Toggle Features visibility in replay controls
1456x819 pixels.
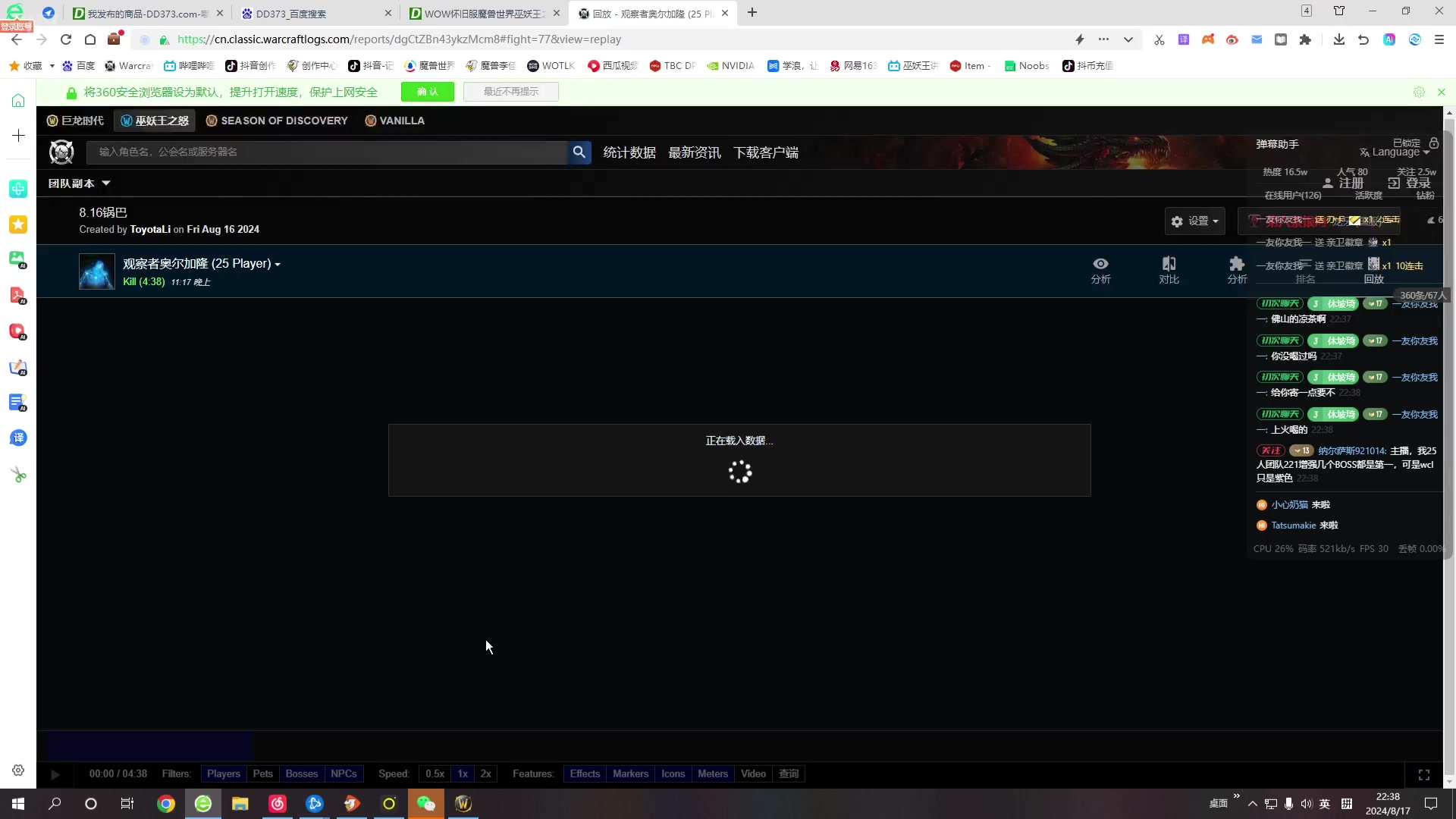coord(533,773)
